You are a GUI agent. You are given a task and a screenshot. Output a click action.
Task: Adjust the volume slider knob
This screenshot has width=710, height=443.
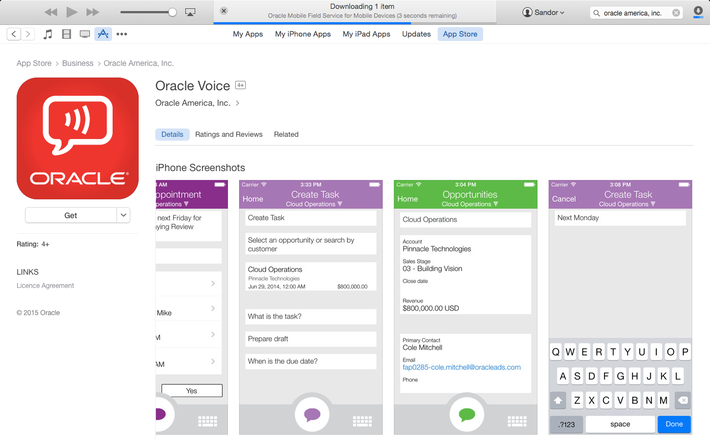click(172, 12)
